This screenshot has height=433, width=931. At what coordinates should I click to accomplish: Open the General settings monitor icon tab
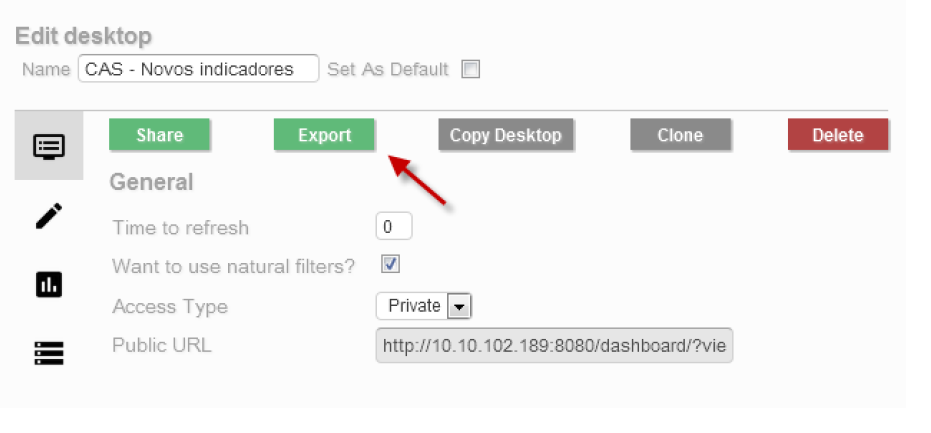(x=48, y=147)
